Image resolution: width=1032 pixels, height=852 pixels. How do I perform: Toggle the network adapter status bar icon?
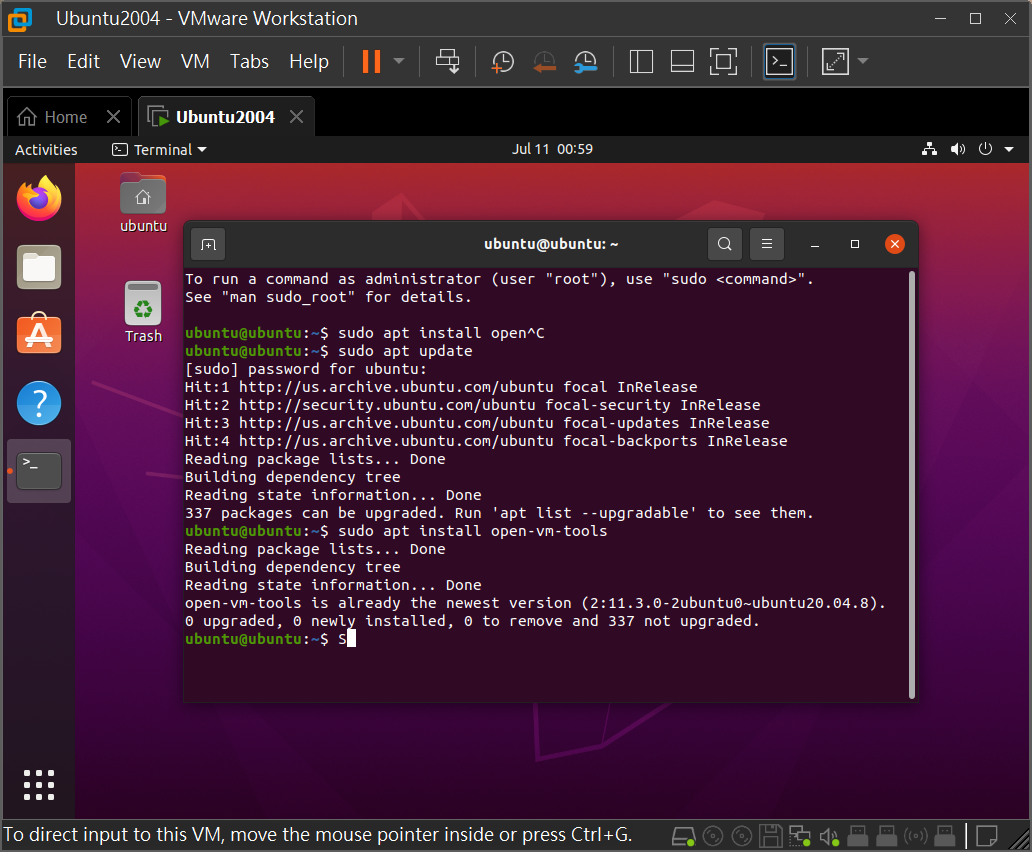(799, 835)
